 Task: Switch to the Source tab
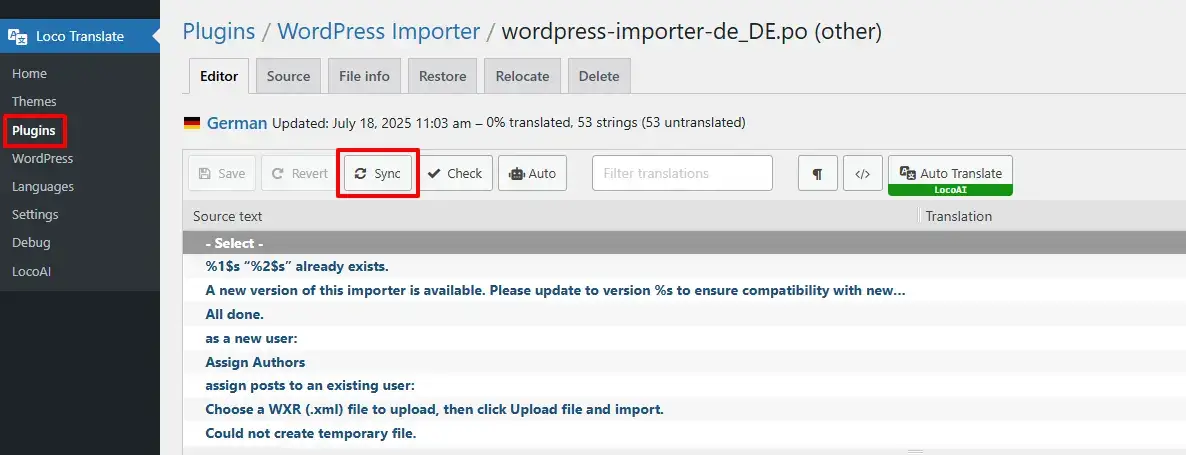(288, 76)
